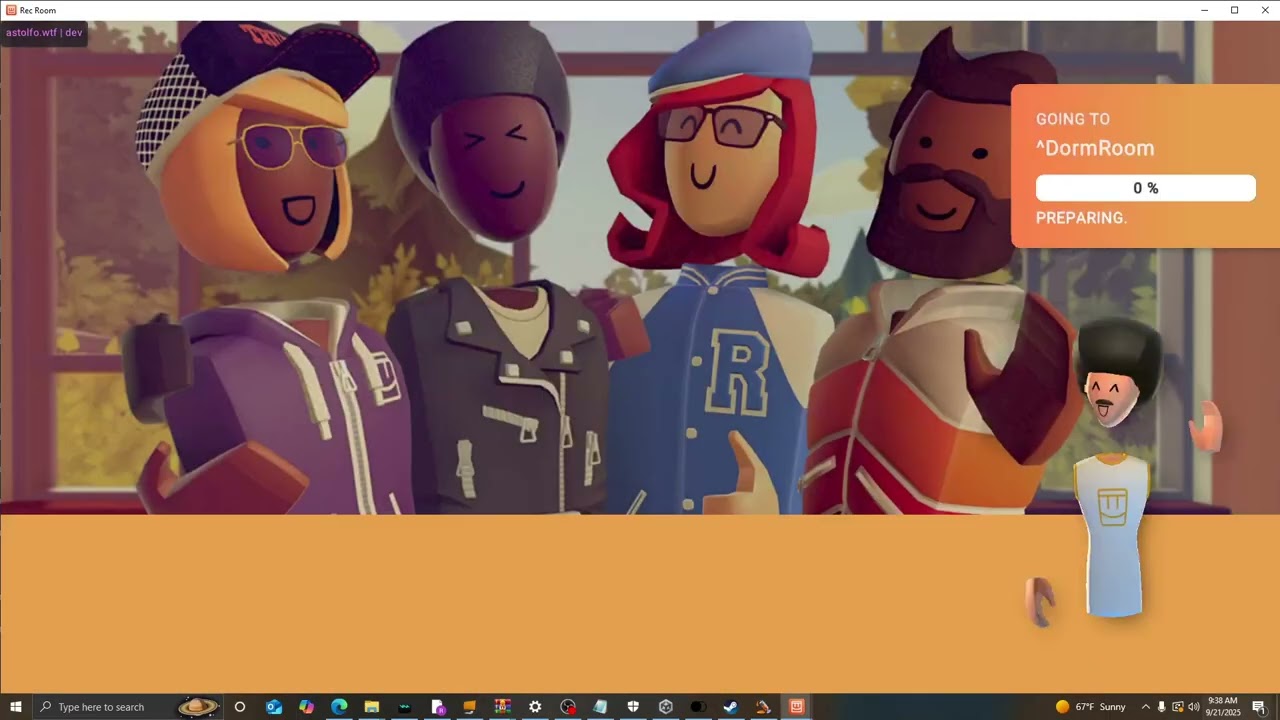Open the orange paint tool taskbar icon

pos(763,707)
